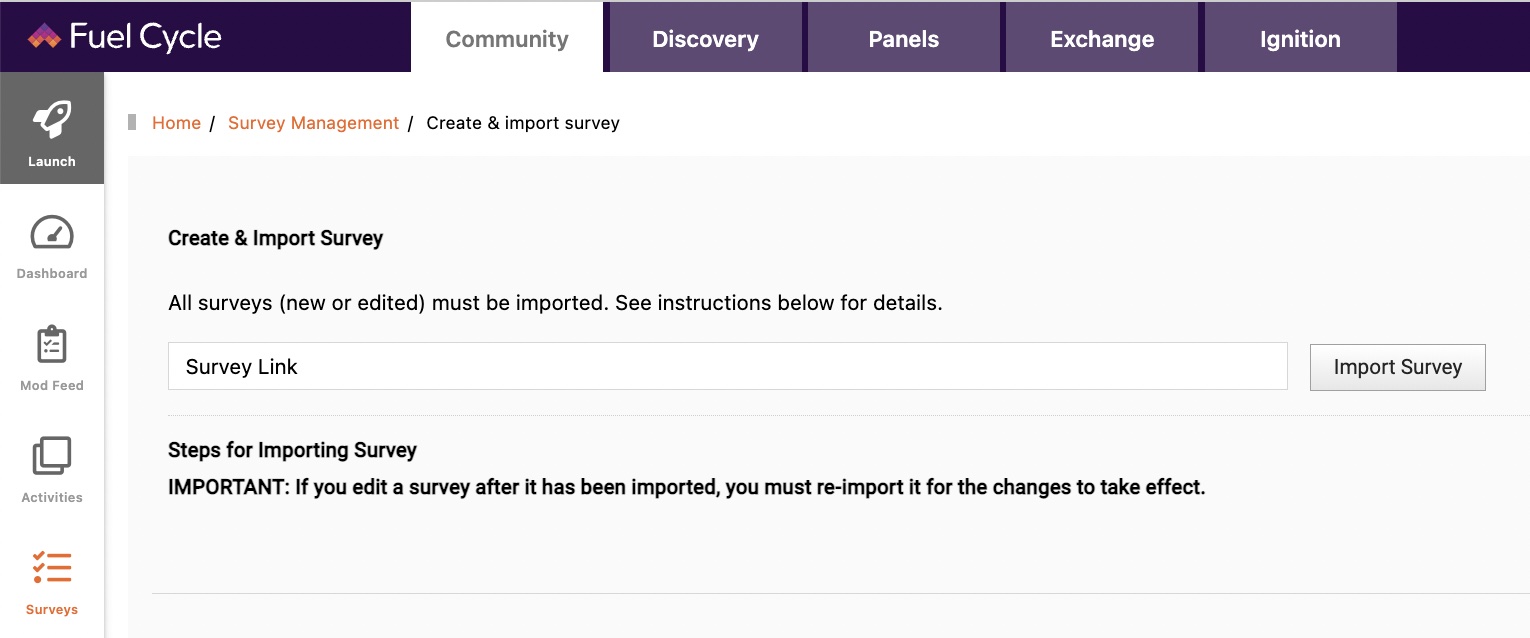Open the Mod Feed clipboard icon

[52, 345]
